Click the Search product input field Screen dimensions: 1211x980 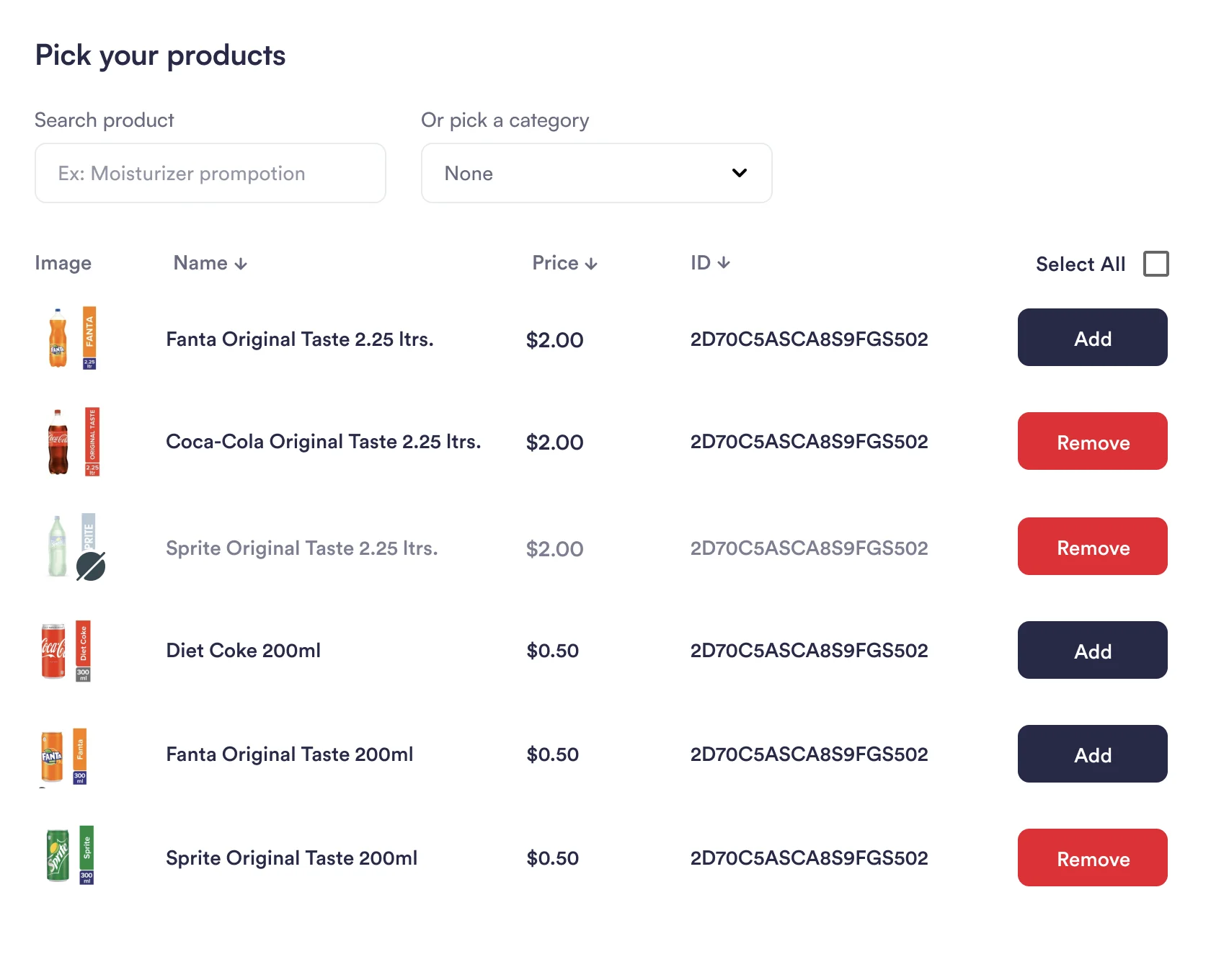coord(210,173)
